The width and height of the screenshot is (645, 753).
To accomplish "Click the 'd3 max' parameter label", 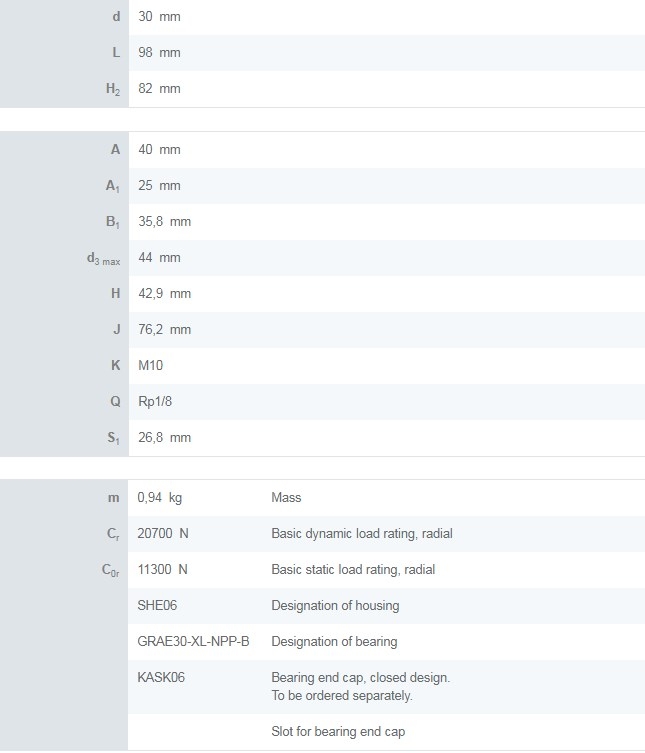I will click(104, 259).
